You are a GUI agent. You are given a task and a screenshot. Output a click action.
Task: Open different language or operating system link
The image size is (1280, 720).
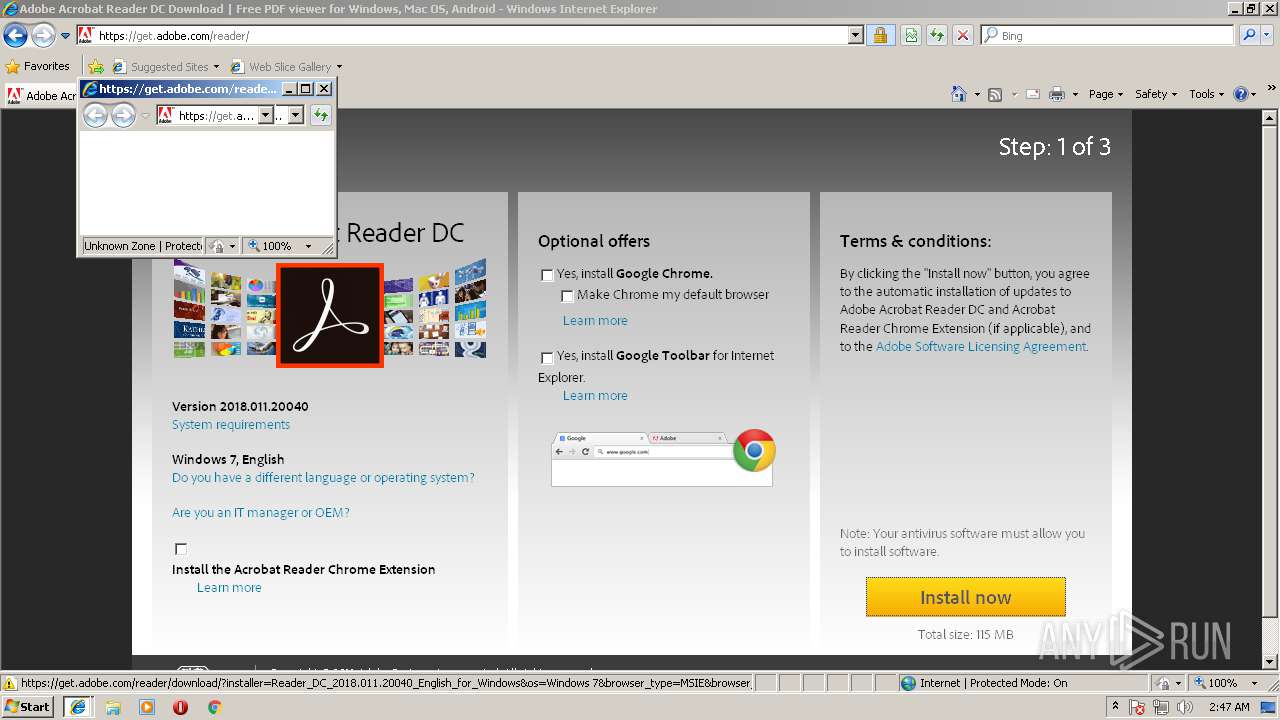coord(323,478)
